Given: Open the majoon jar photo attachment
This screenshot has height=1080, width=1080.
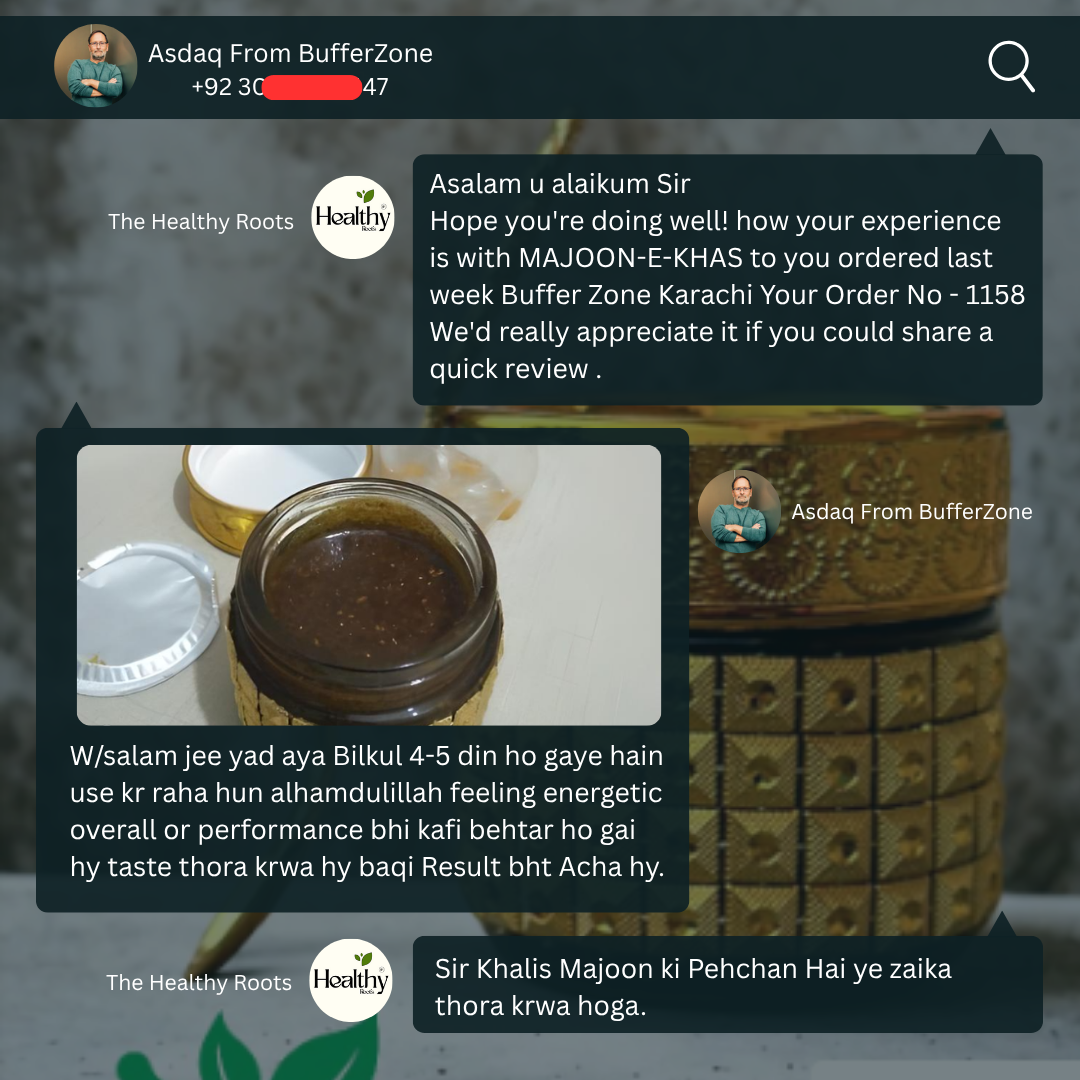Looking at the screenshot, I should (368, 585).
